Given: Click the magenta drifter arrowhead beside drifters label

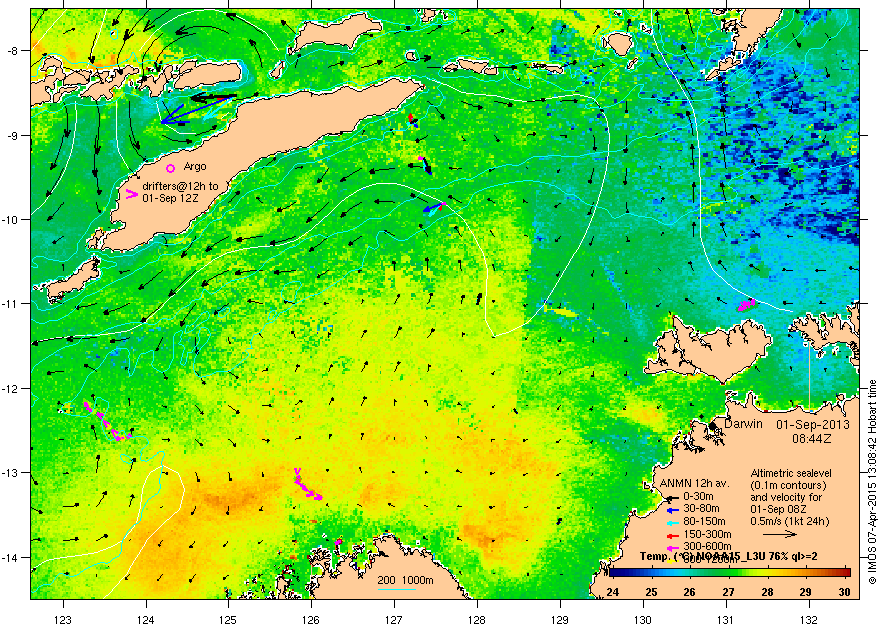Looking at the screenshot, I should (131, 194).
